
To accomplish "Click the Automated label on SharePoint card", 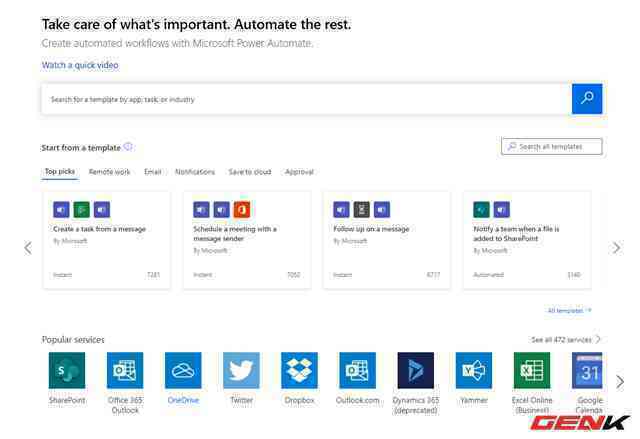I will coord(489,275).
